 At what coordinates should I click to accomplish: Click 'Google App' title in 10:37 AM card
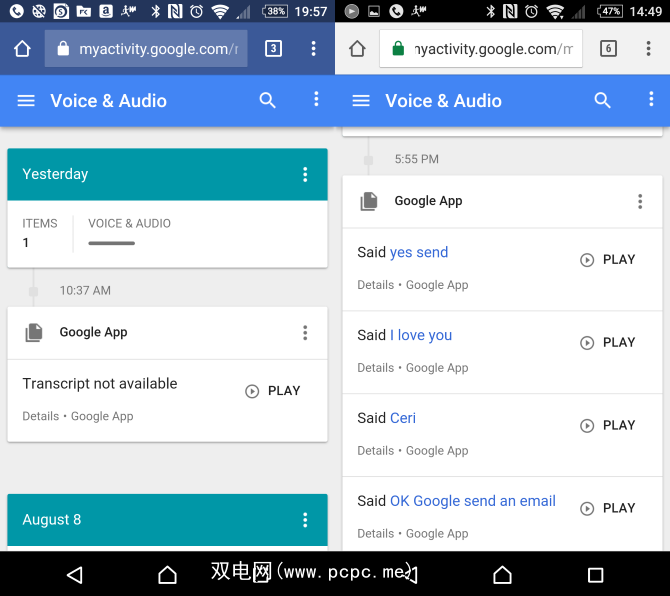tap(93, 332)
